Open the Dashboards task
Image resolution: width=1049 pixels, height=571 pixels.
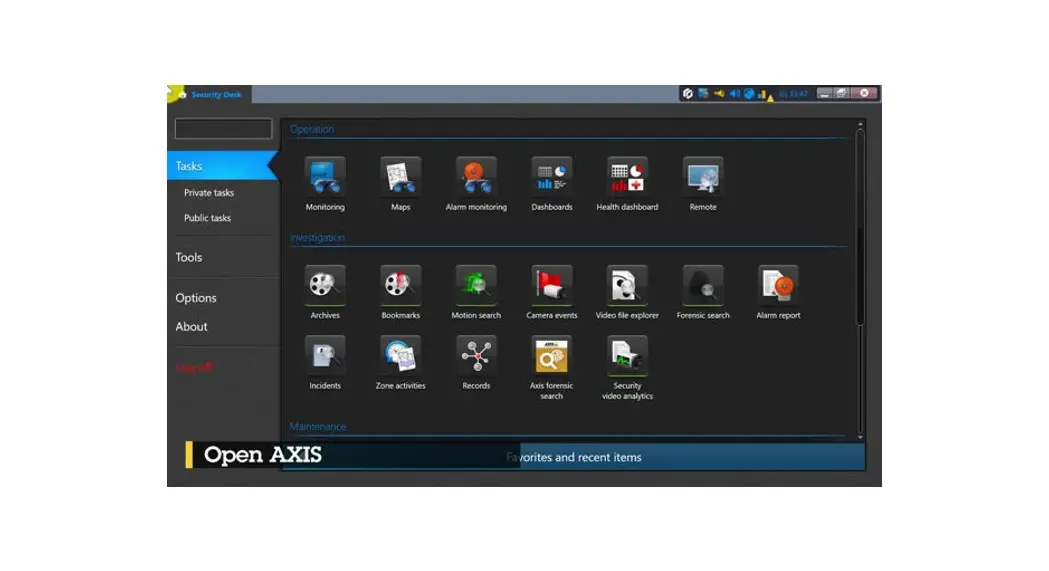(x=551, y=184)
